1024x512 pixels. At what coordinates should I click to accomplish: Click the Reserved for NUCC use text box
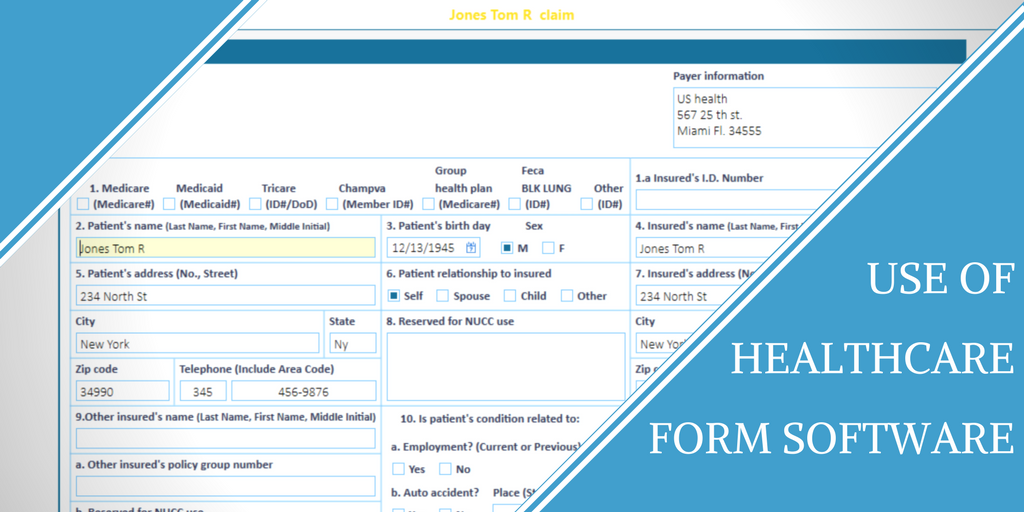point(506,367)
